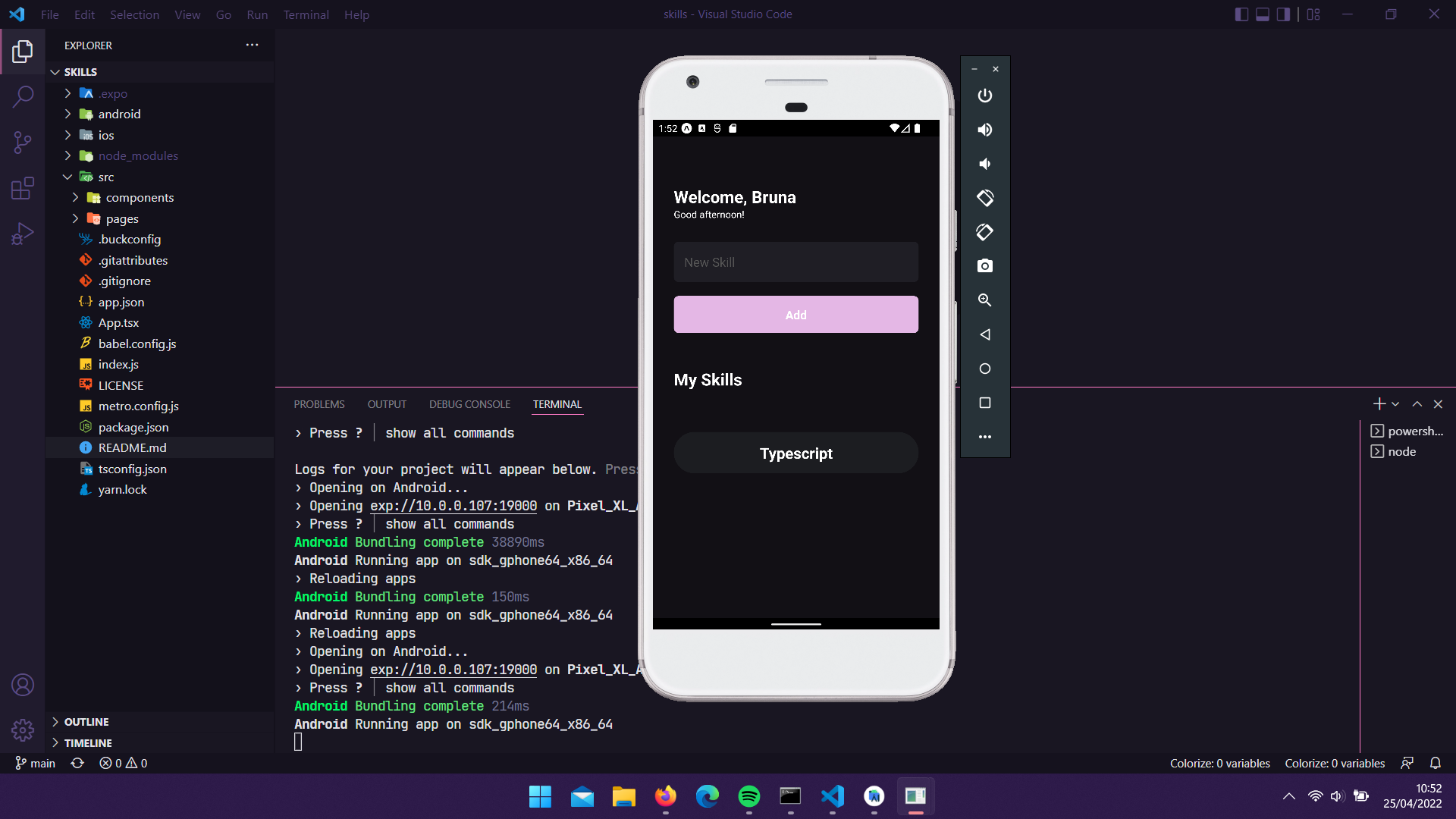
Task: Expand the node_modules folder
Action: [x=67, y=155]
